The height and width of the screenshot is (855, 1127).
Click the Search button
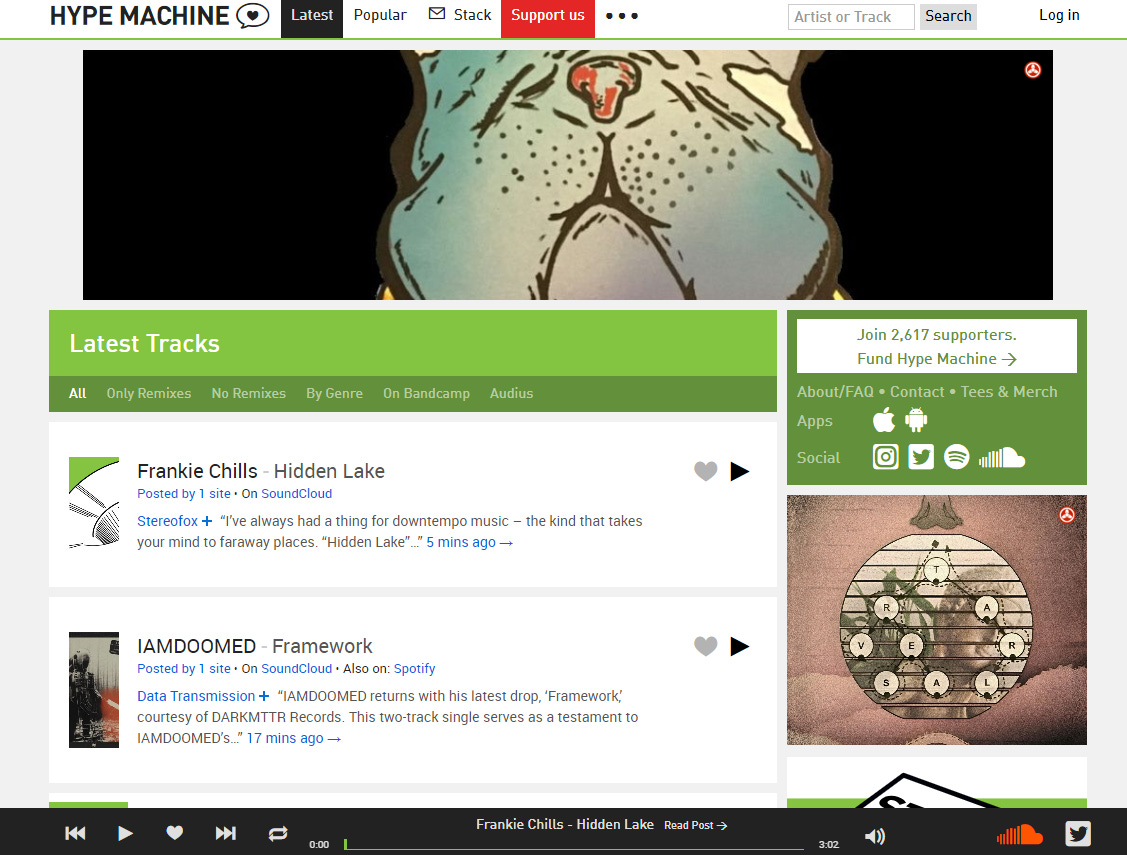coord(948,17)
